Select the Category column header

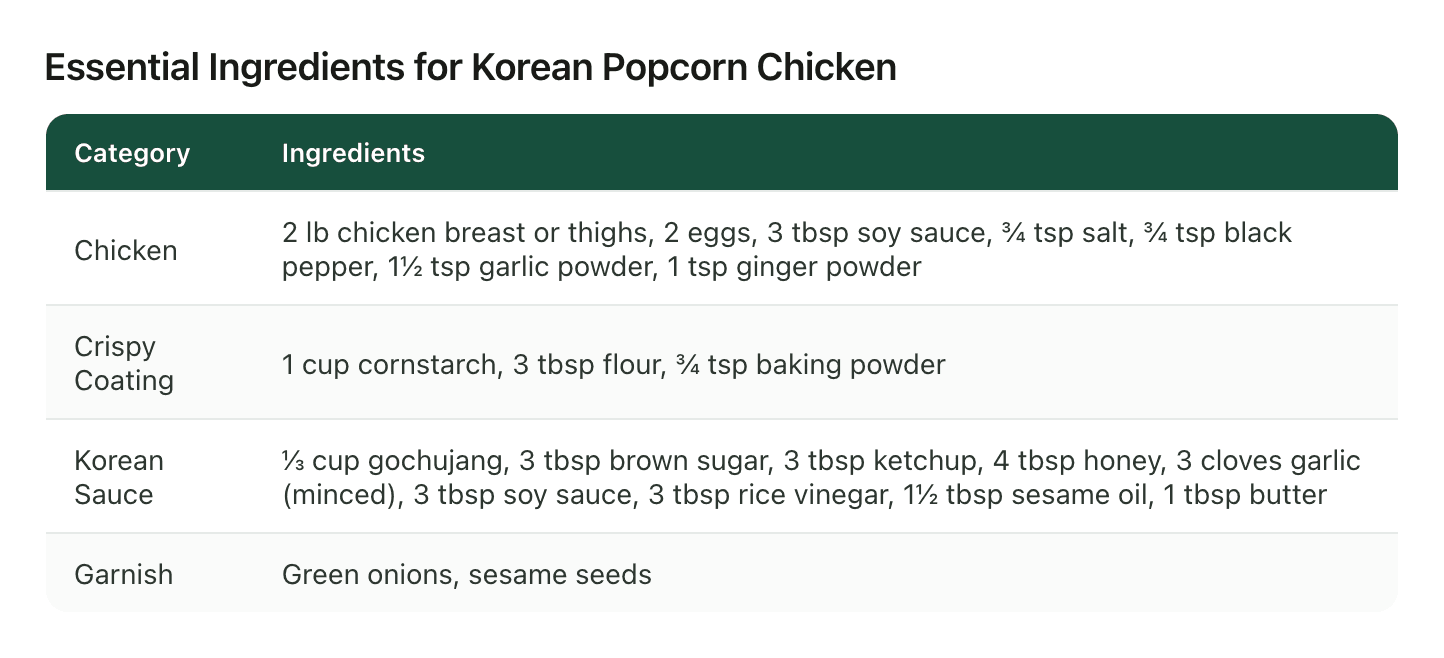[x=132, y=153]
